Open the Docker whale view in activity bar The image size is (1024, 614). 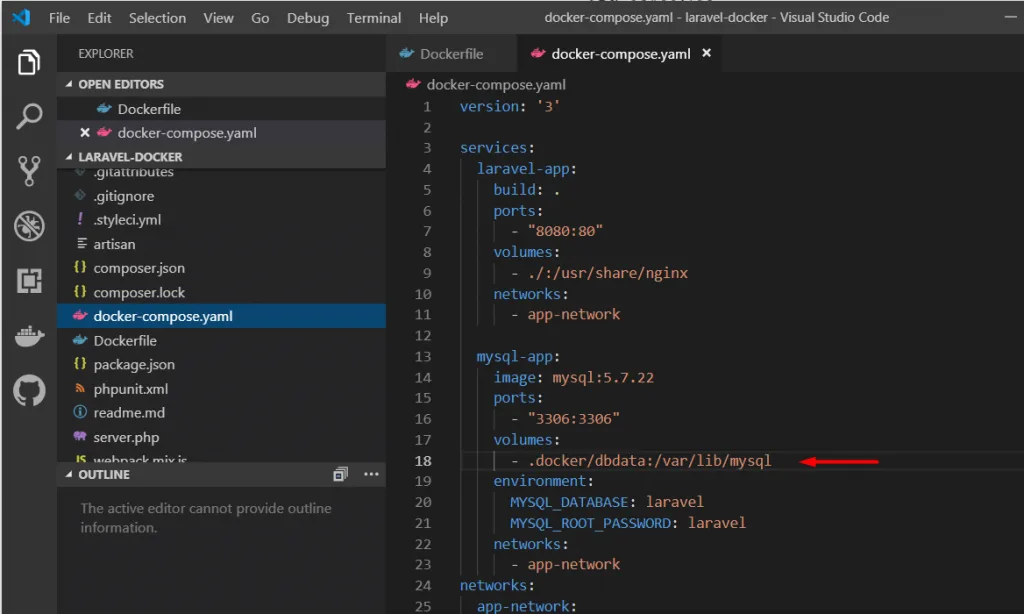[x=29, y=336]
